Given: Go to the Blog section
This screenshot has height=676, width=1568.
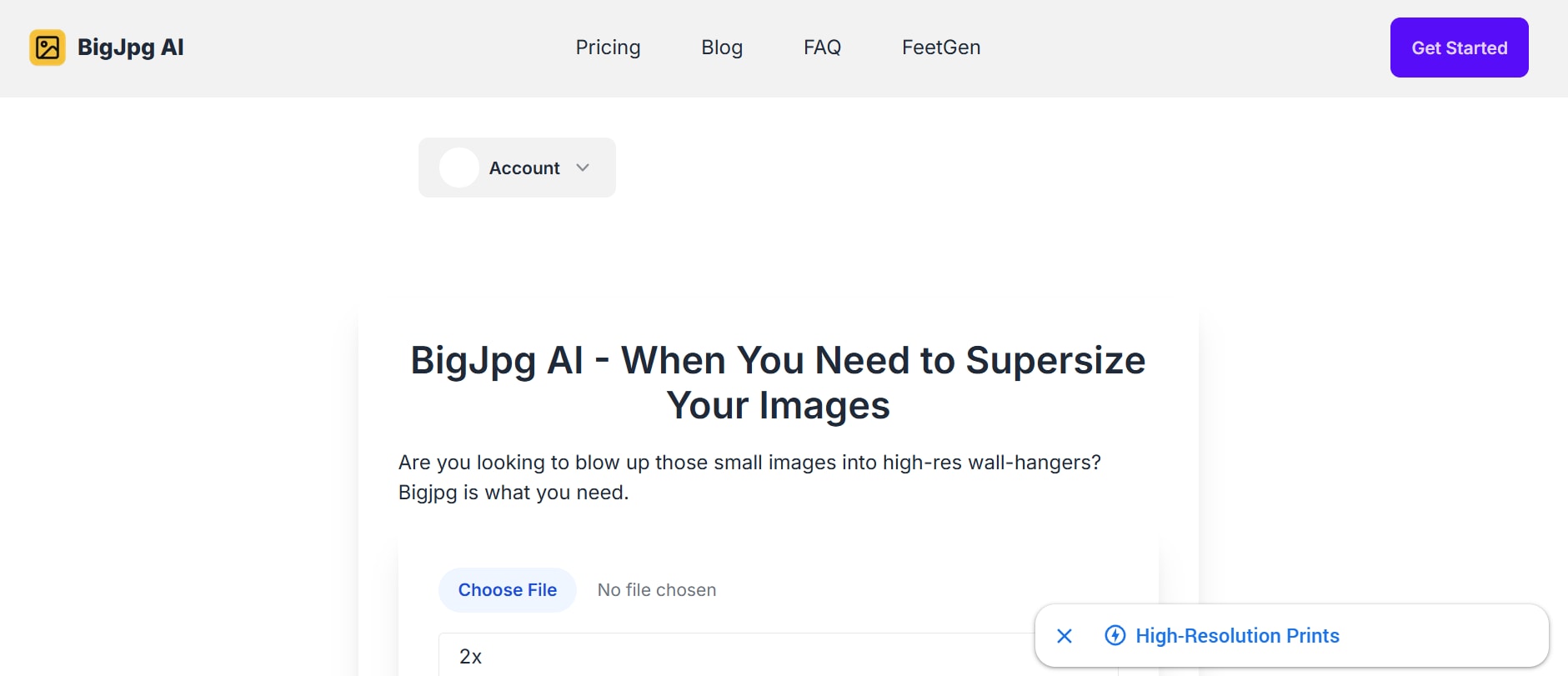Looking at the screenshot, I should point(721,48).
